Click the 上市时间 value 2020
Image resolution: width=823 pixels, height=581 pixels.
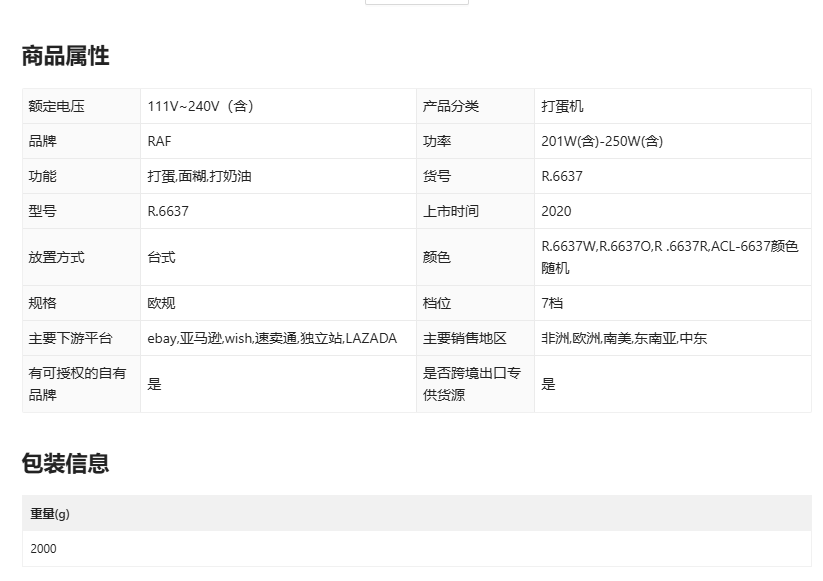556,211
